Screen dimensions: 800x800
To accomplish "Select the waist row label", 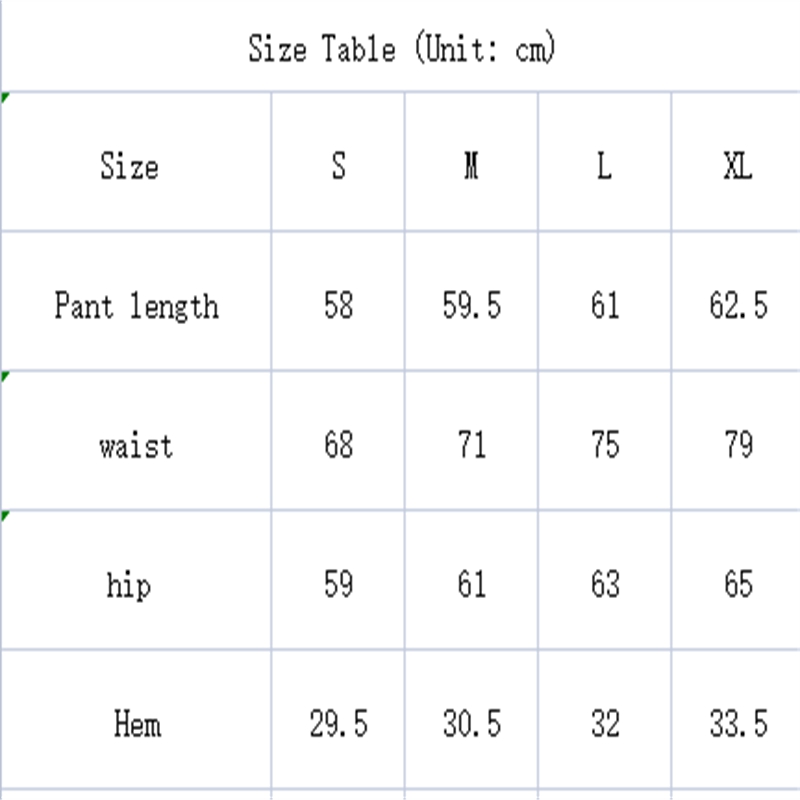I will (x=136, y=444).
